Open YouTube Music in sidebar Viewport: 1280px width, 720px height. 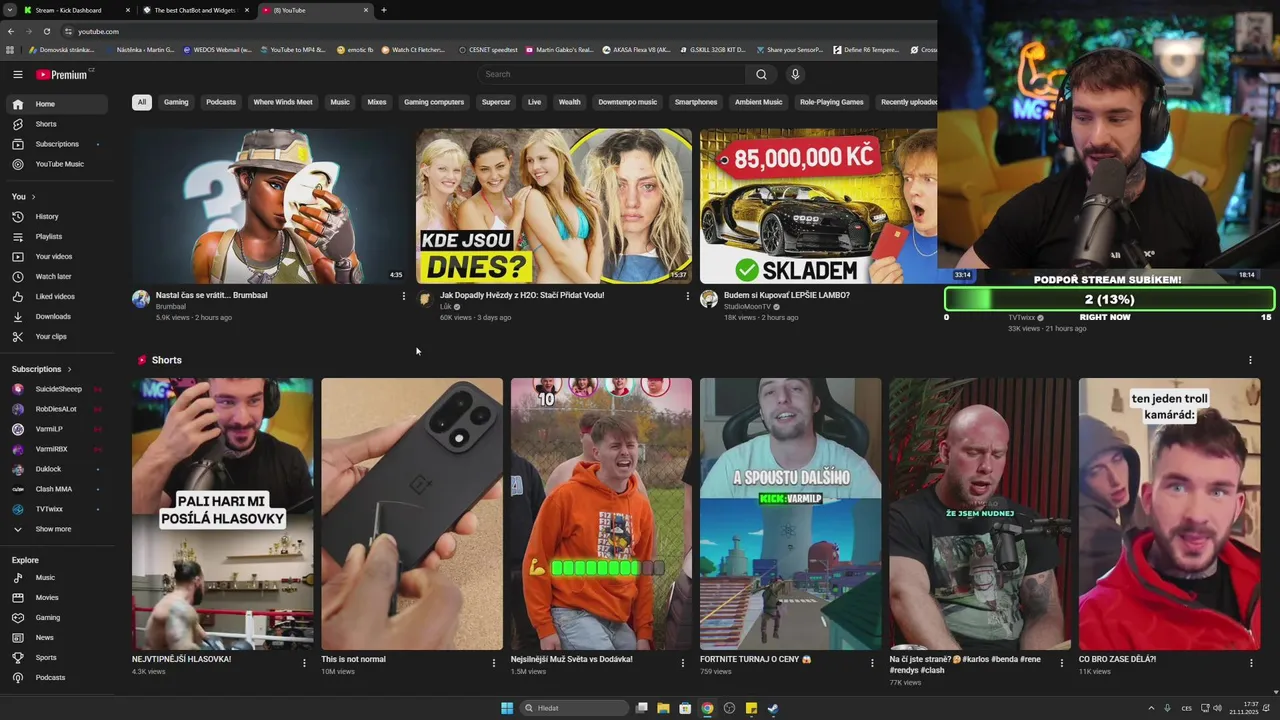(55, 164)
